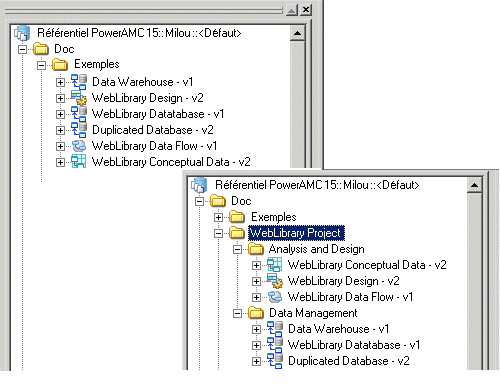Click the WebLibrary Project folder icon
The width and height of the screenshot is (500, 387).
[x=237, y=233]
